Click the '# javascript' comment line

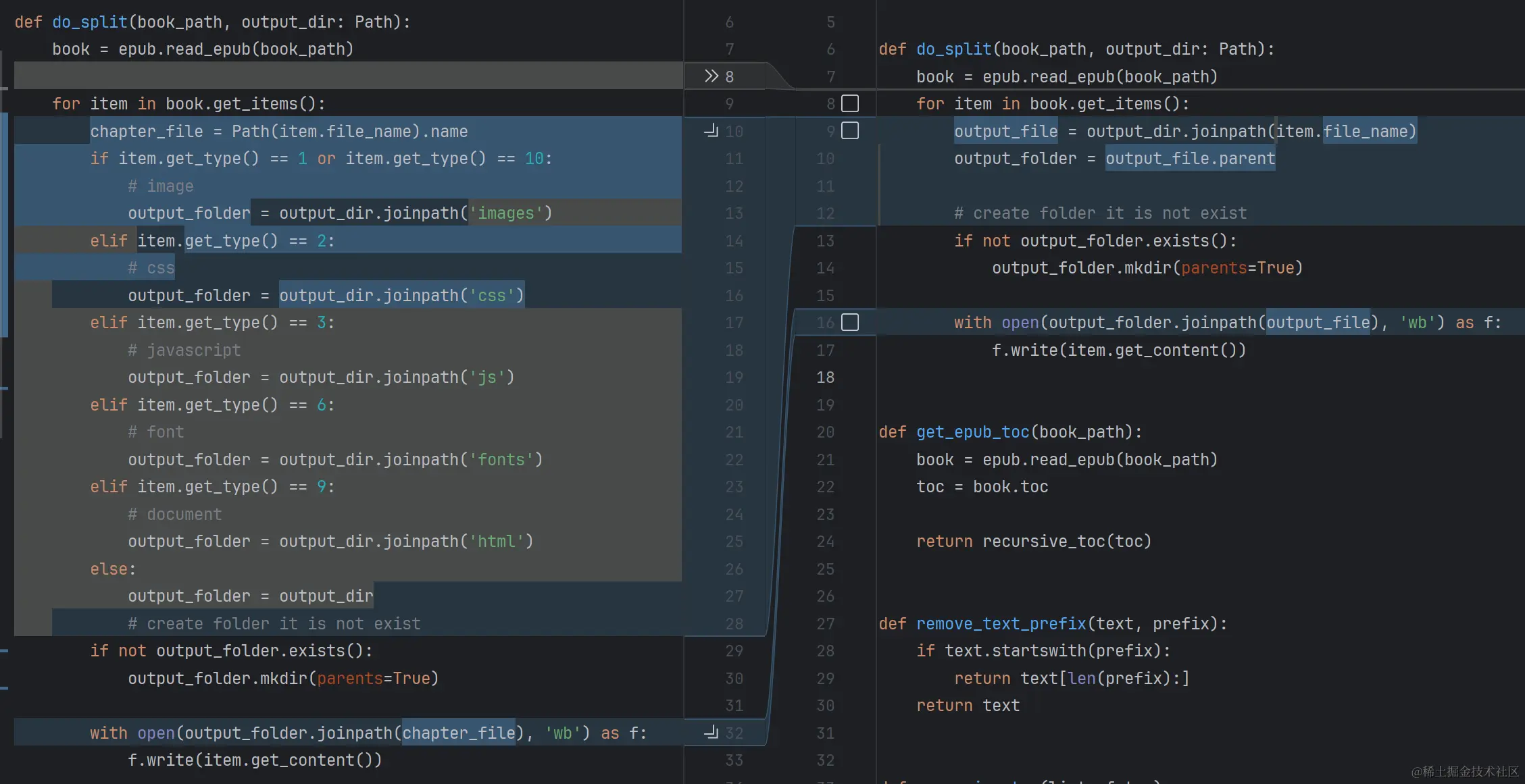coord(184,350)
